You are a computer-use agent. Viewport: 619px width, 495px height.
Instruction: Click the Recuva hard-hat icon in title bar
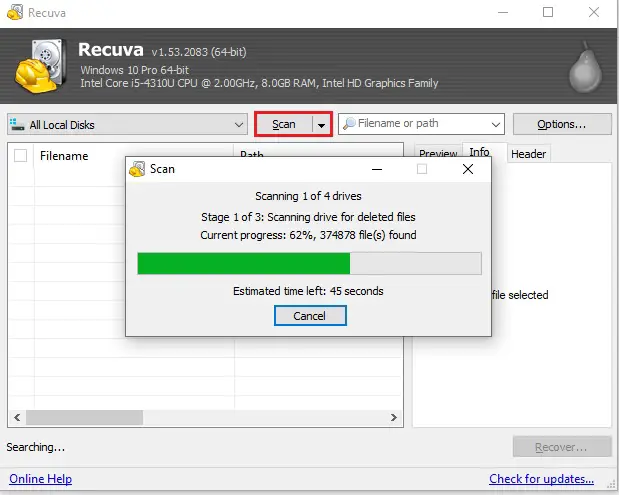click(15, 12)
